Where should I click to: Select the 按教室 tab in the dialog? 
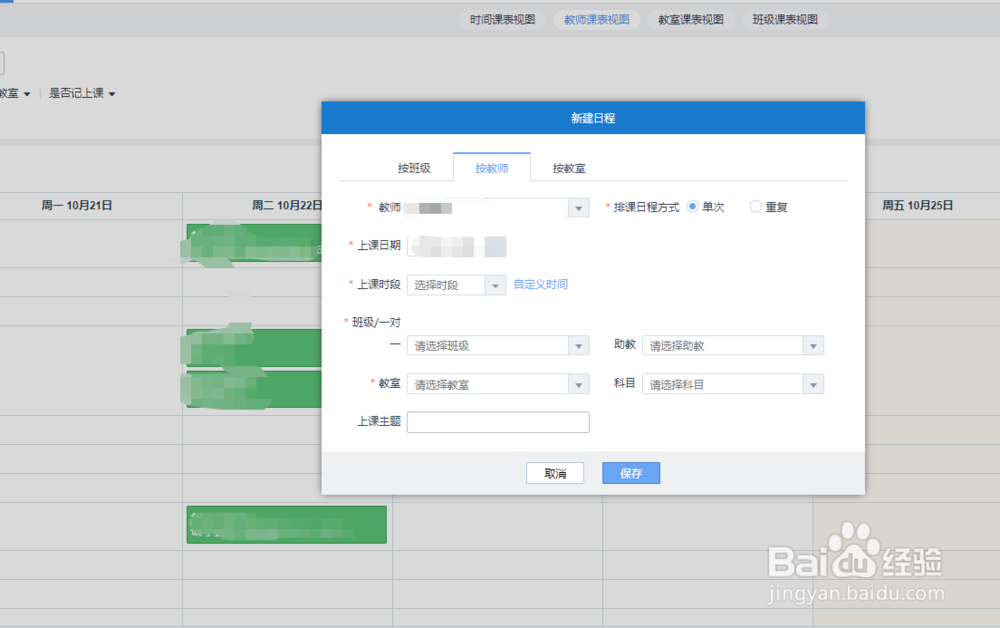click(567, 168)
